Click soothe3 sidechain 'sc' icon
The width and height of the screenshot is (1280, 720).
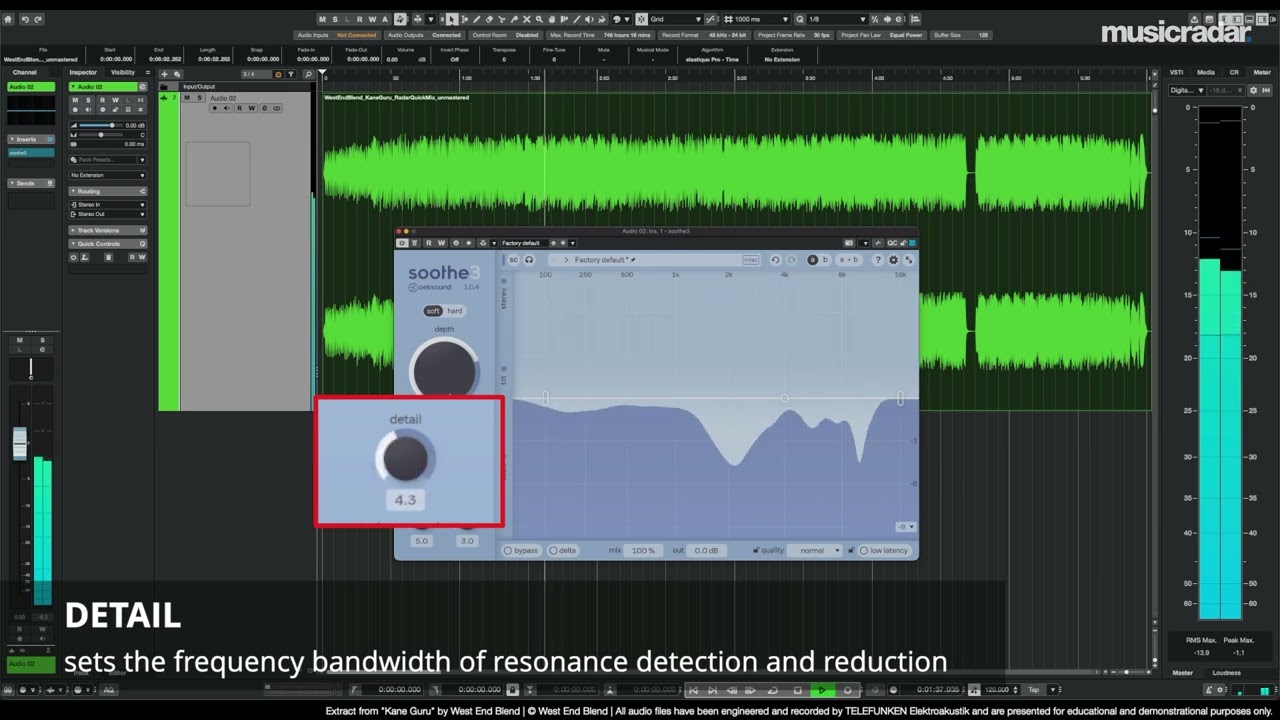coord(513,260)
